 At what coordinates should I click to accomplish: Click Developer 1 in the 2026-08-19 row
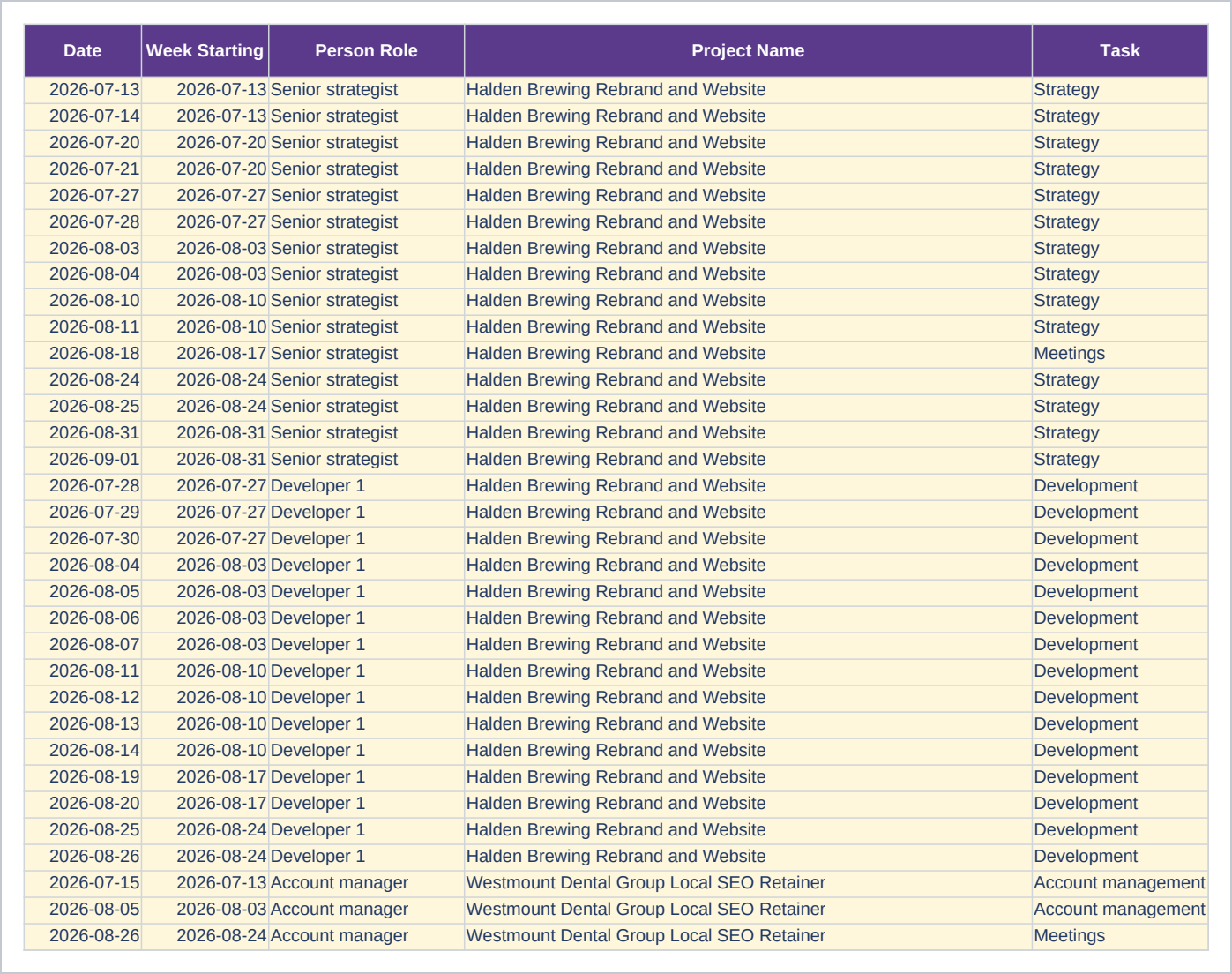(x=366, y=777)
